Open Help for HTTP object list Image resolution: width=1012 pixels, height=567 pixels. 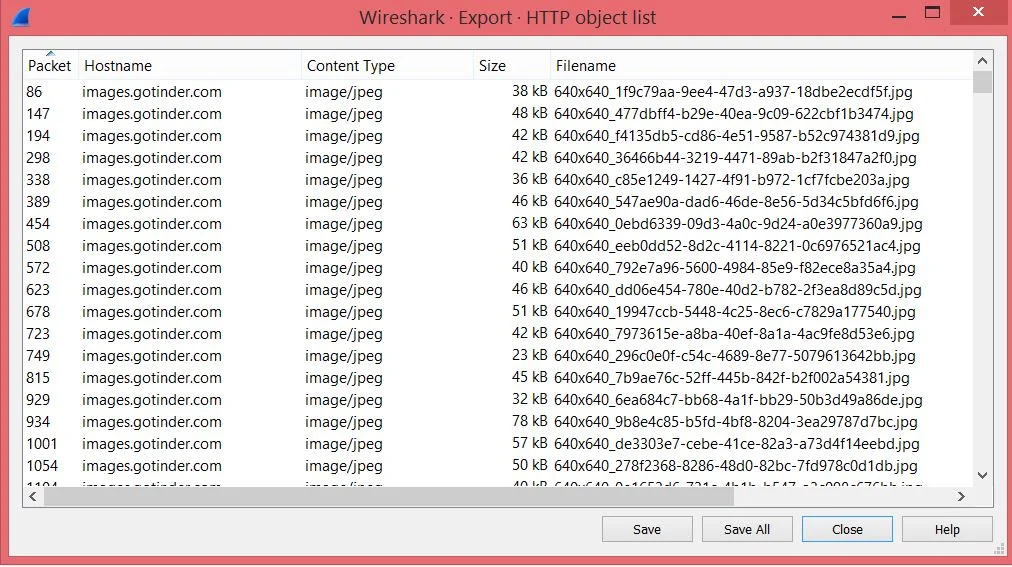click(947, 530)
